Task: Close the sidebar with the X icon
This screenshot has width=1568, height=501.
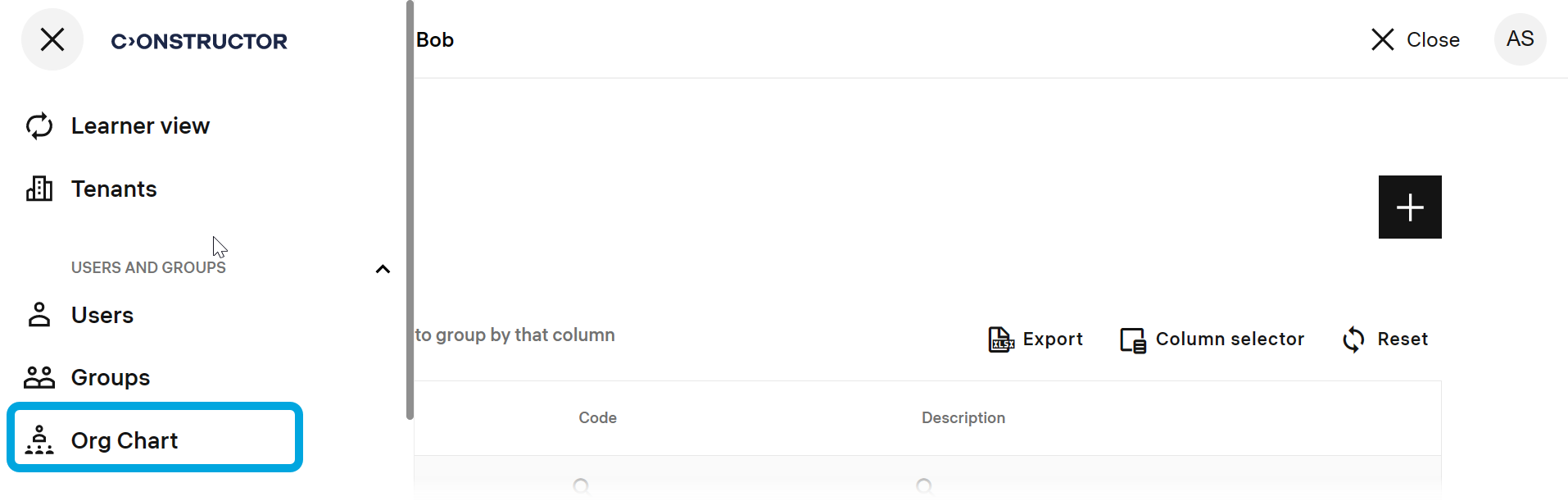Action: tap(52, 39)
